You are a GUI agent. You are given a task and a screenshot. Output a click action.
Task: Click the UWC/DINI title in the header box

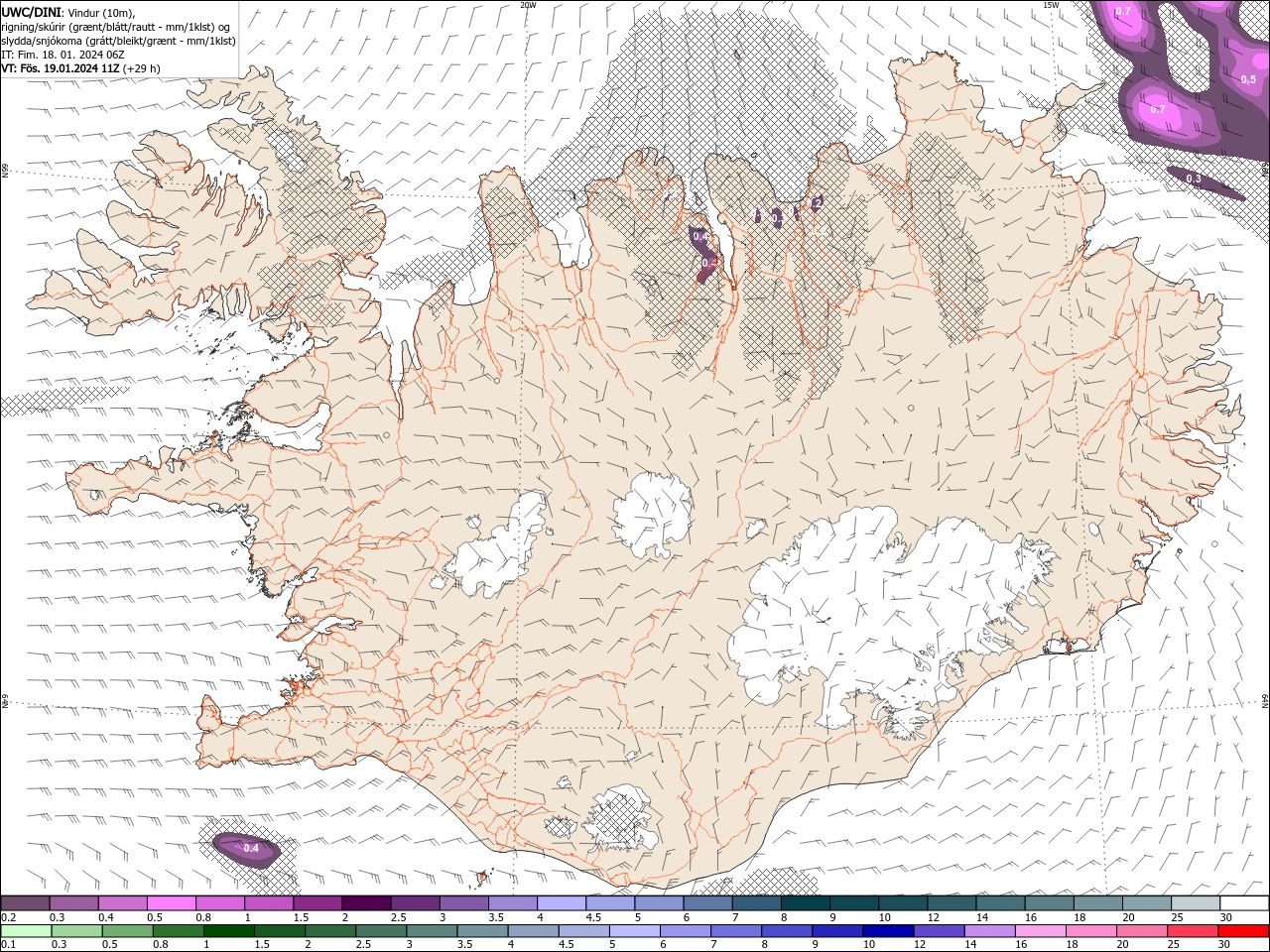(x=32, y=12)
